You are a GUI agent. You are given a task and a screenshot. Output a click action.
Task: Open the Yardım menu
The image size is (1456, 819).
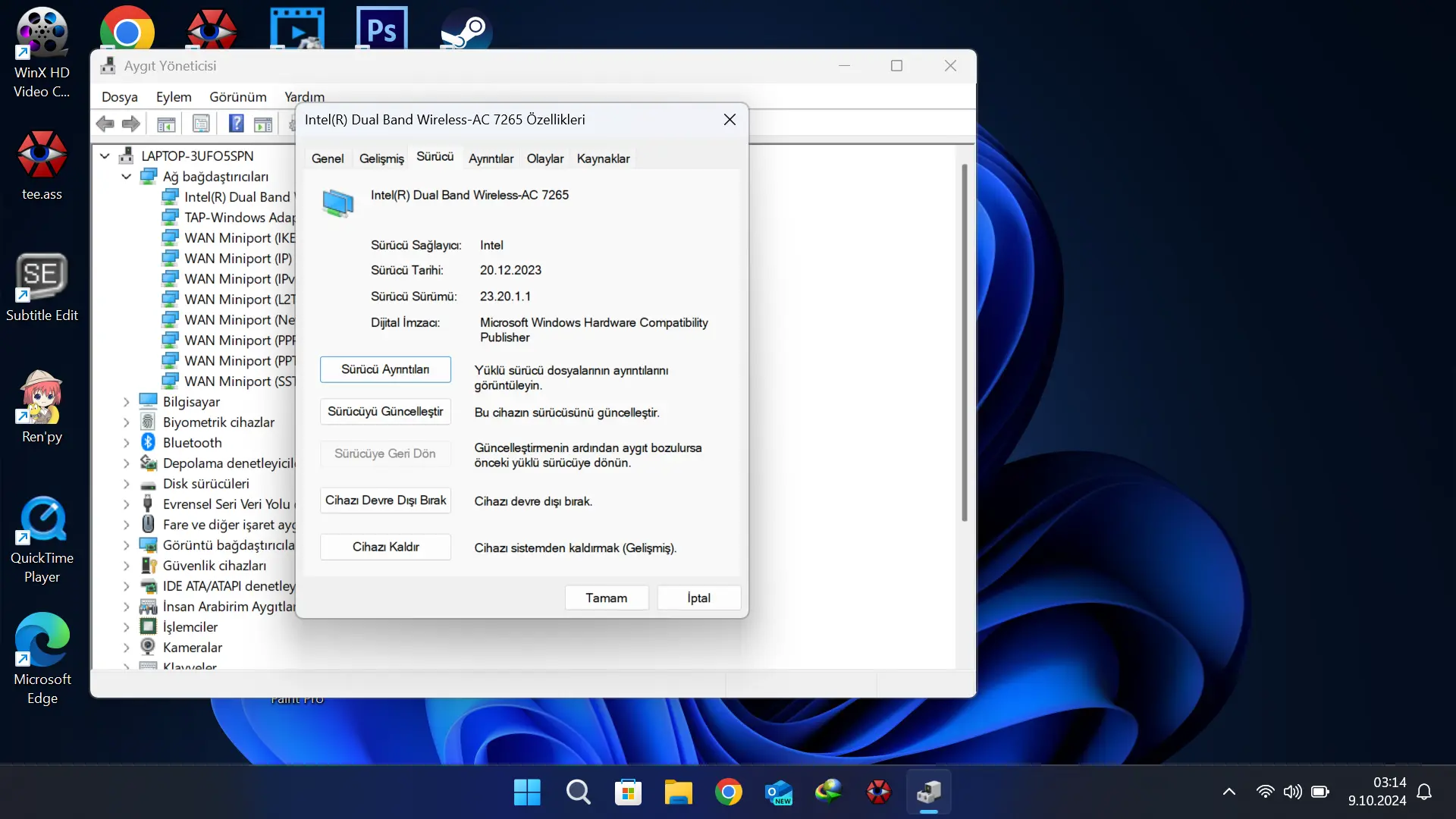304,97
